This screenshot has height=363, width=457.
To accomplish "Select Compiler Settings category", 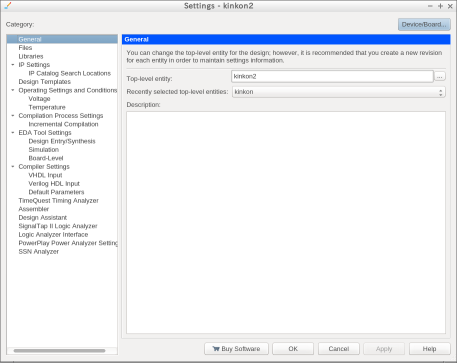I will click(x=44, y=167).
